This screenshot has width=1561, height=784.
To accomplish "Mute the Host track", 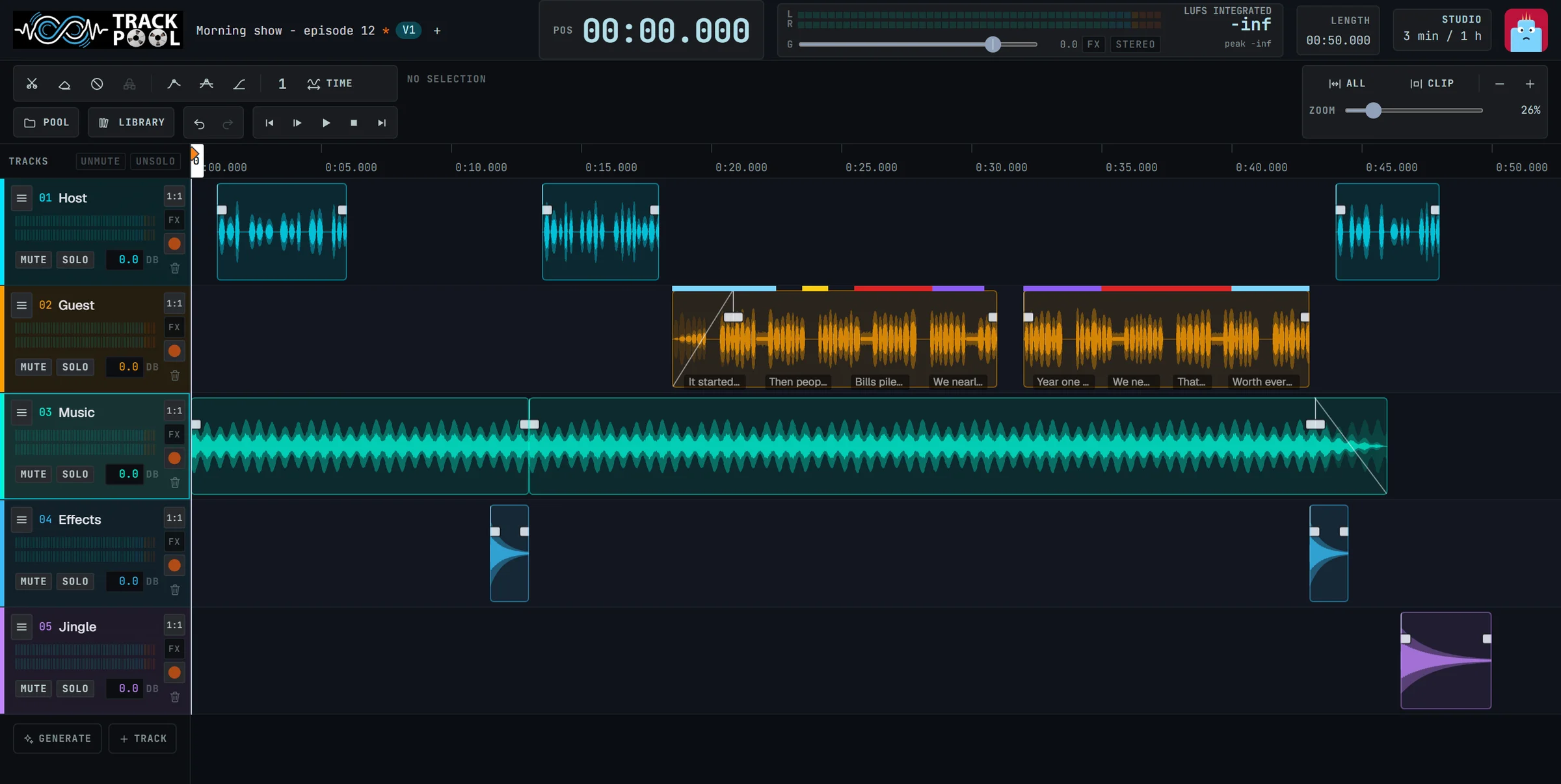I will tap(33, 259).
